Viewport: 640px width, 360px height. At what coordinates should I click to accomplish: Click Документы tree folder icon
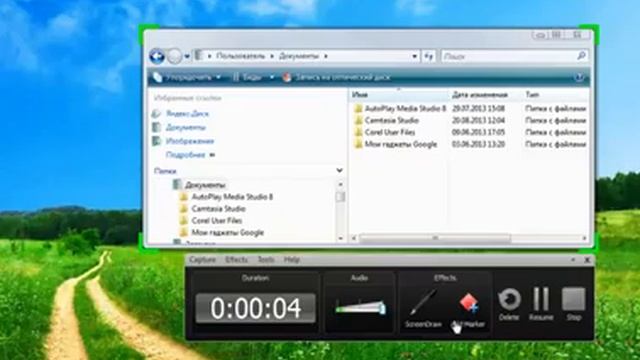coord(177,184)
